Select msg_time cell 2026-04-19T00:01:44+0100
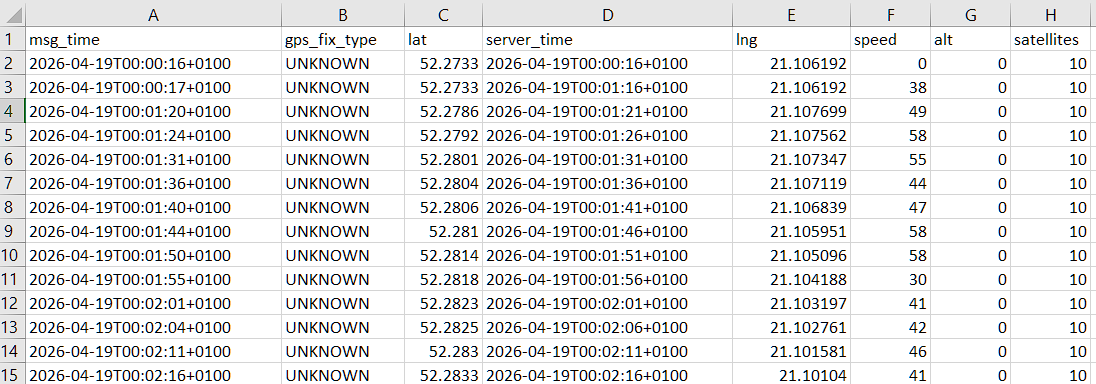This screenshot has width=1096, height=384. [153, 231]
